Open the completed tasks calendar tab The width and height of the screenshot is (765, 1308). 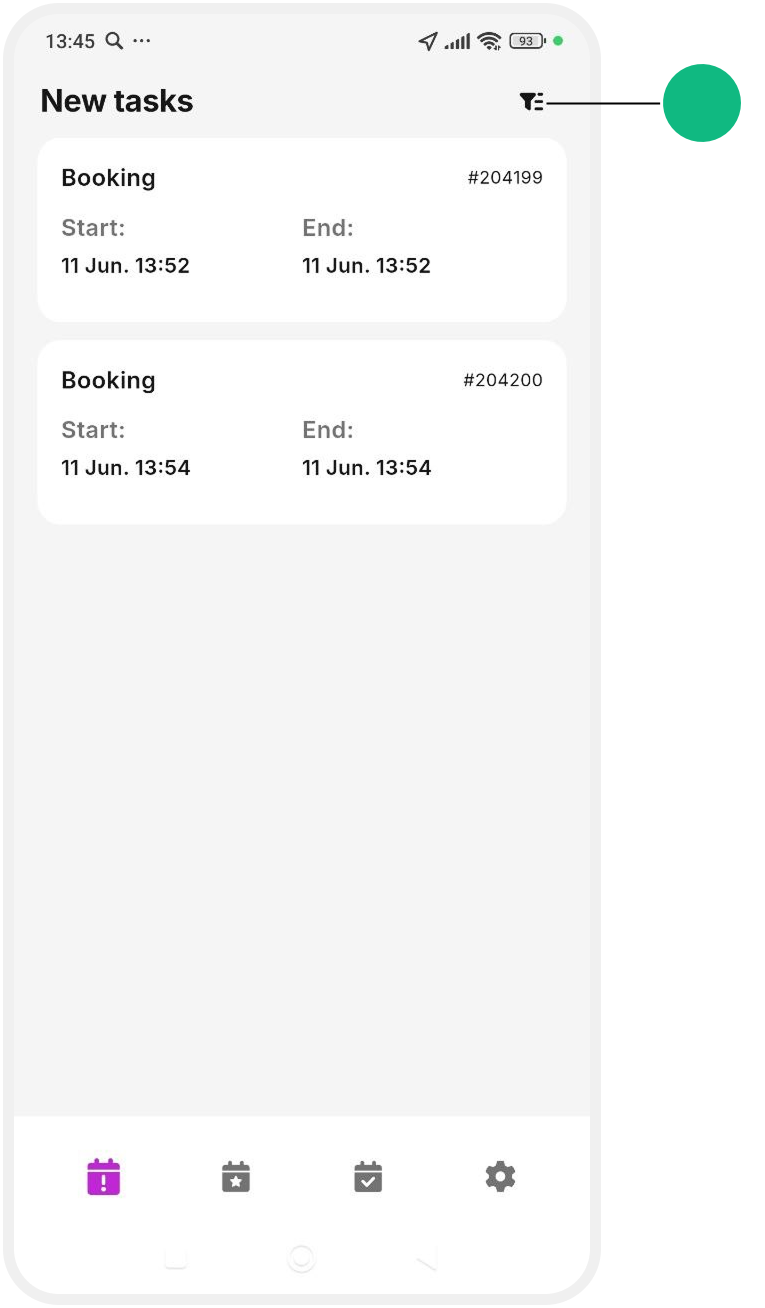point(368,1177)
